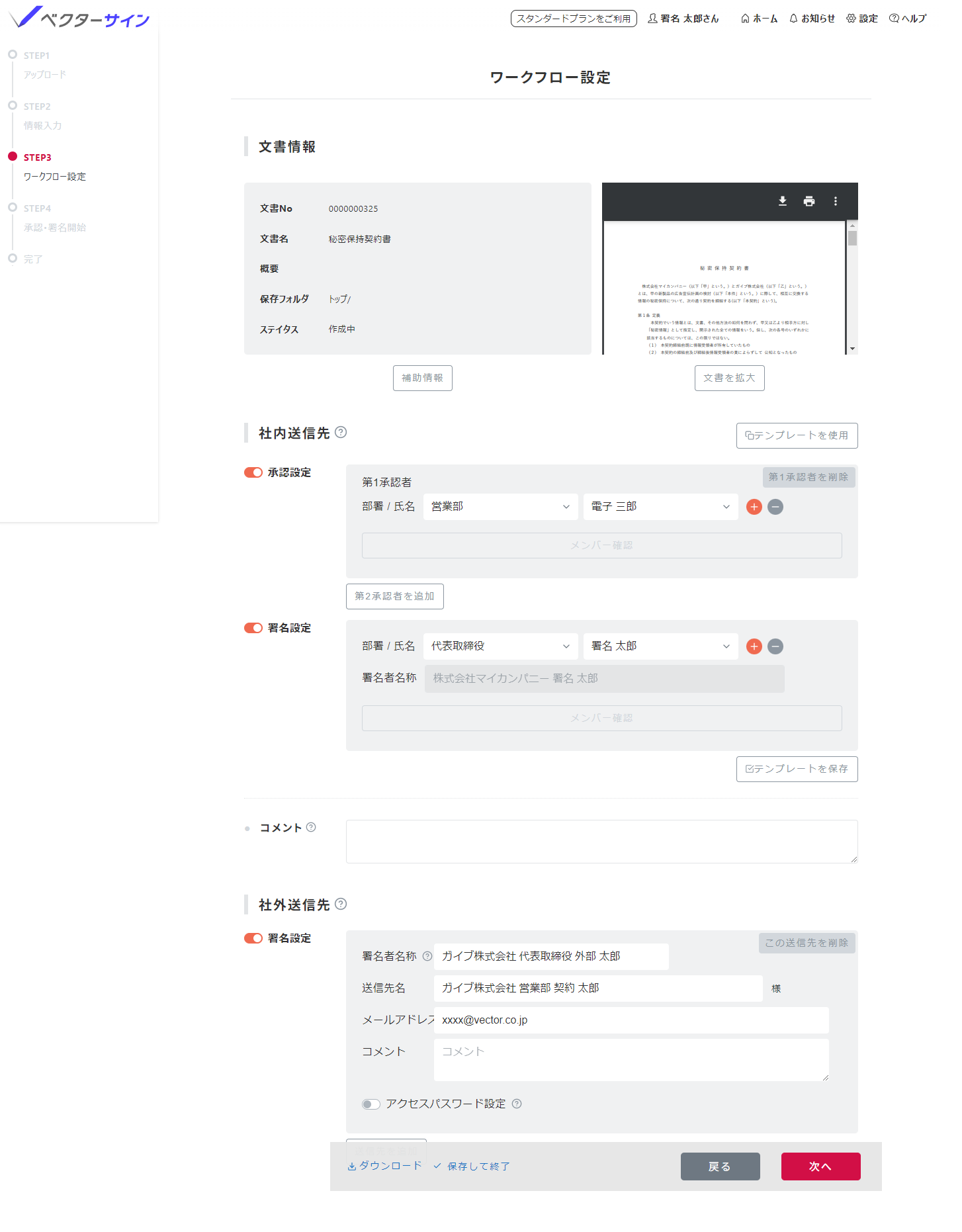Click 文書を拡大 to enlarge document
This screenshot has width=962, height=1232.
click(730, 378)
